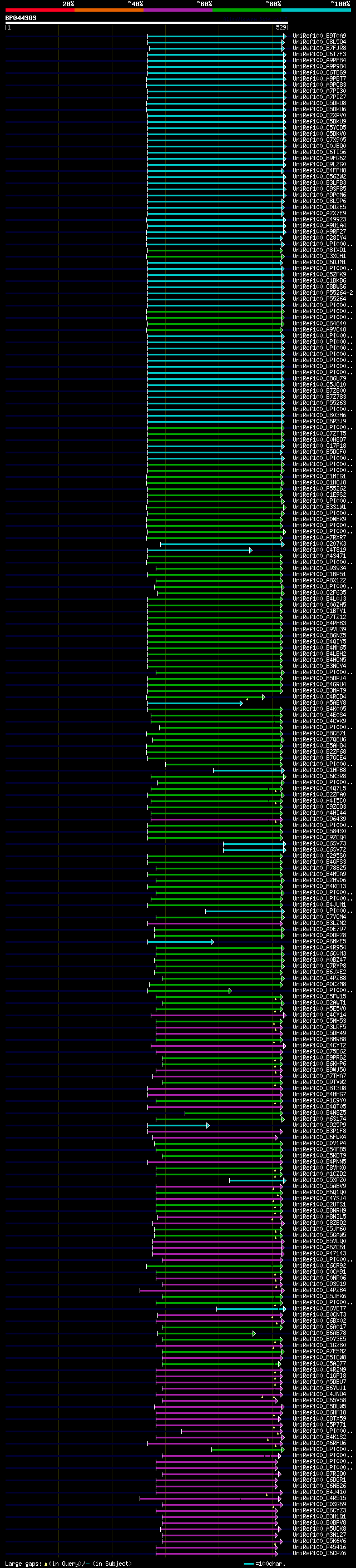The image size is (356, 1568).
Task: Select hit UniRef100_Q4RQD4
Action: (319, 697)
